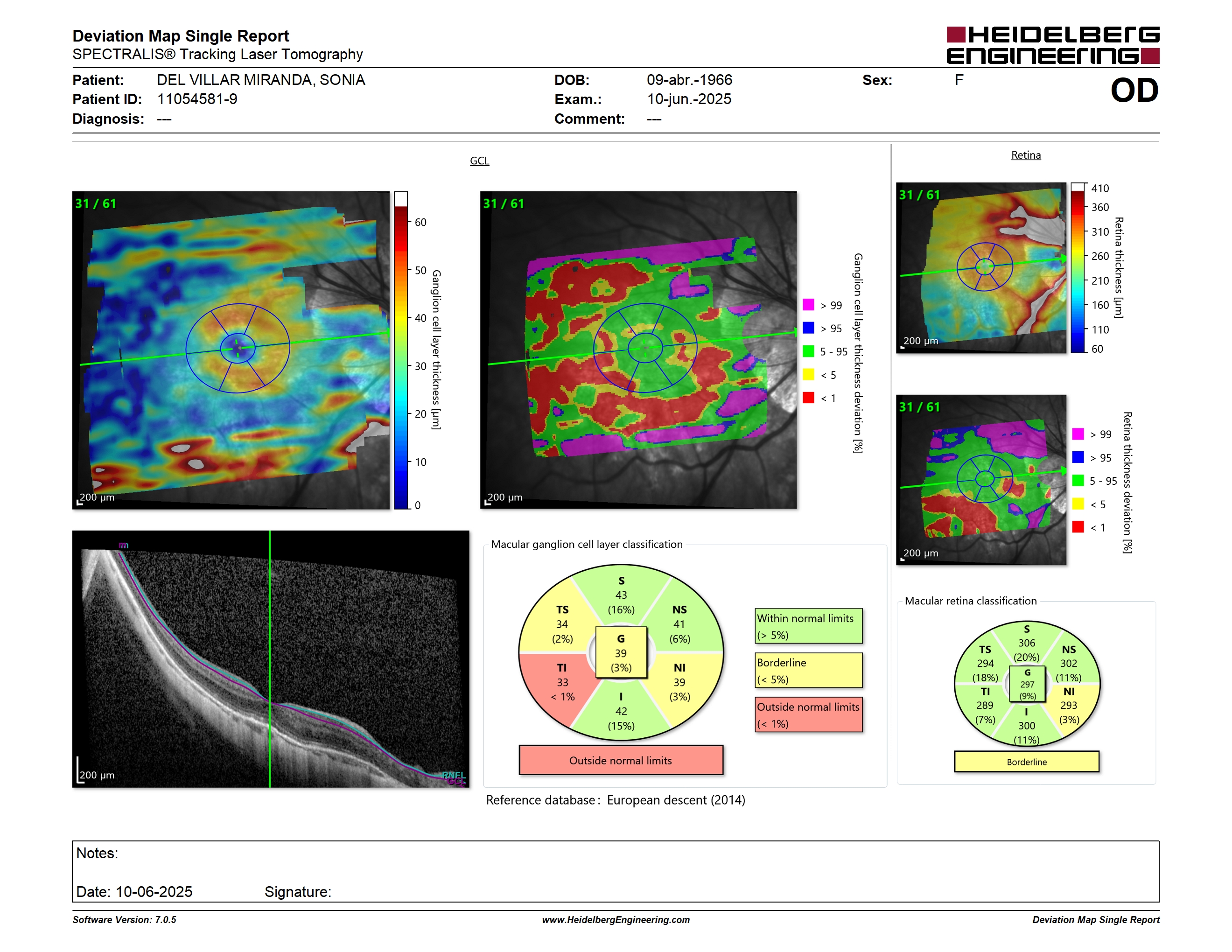Screen dimensions: 1232x952
Task: Select GCL sector I value 42 (15%)
Action: [x=621, y=711]
